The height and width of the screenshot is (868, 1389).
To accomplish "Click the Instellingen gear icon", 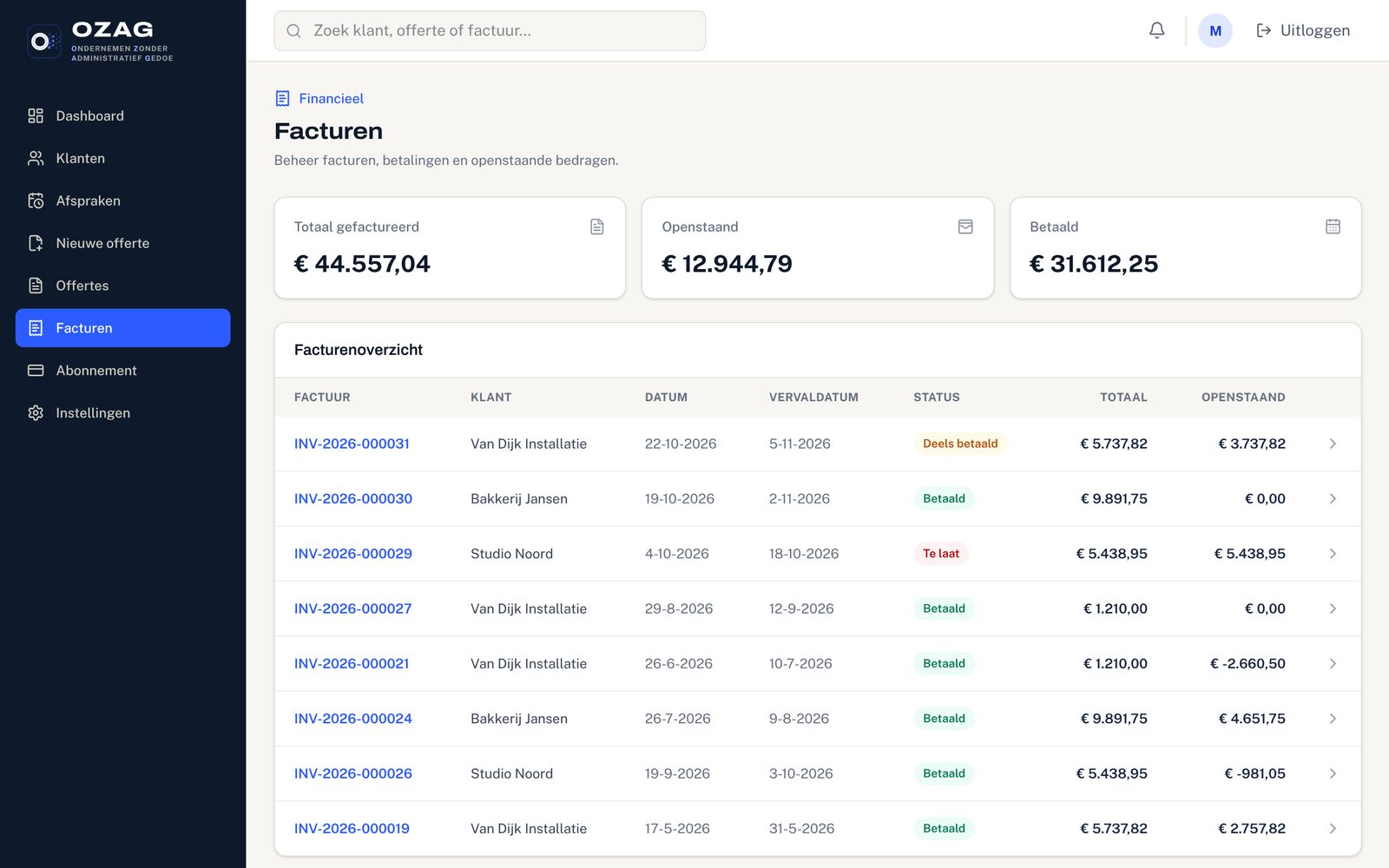I will pyautogui.click(x=36, y=413).
